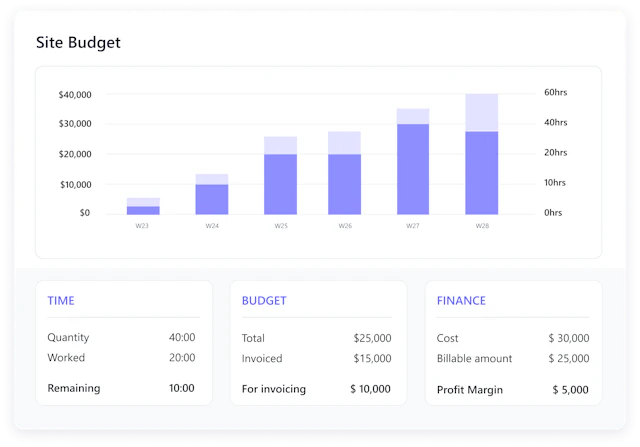Click the 20:00 worked value
This screenshot has height=447, width=640.
pos(182,358)
